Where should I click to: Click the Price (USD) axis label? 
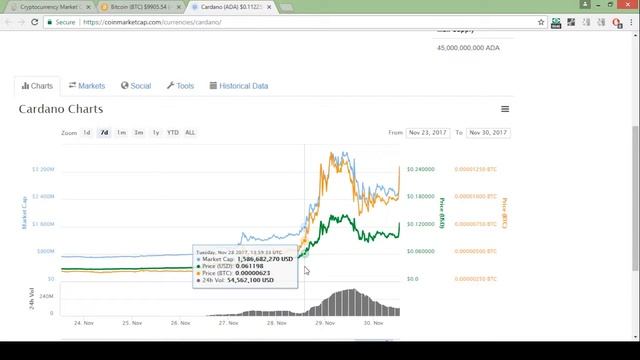coord(442,213)
